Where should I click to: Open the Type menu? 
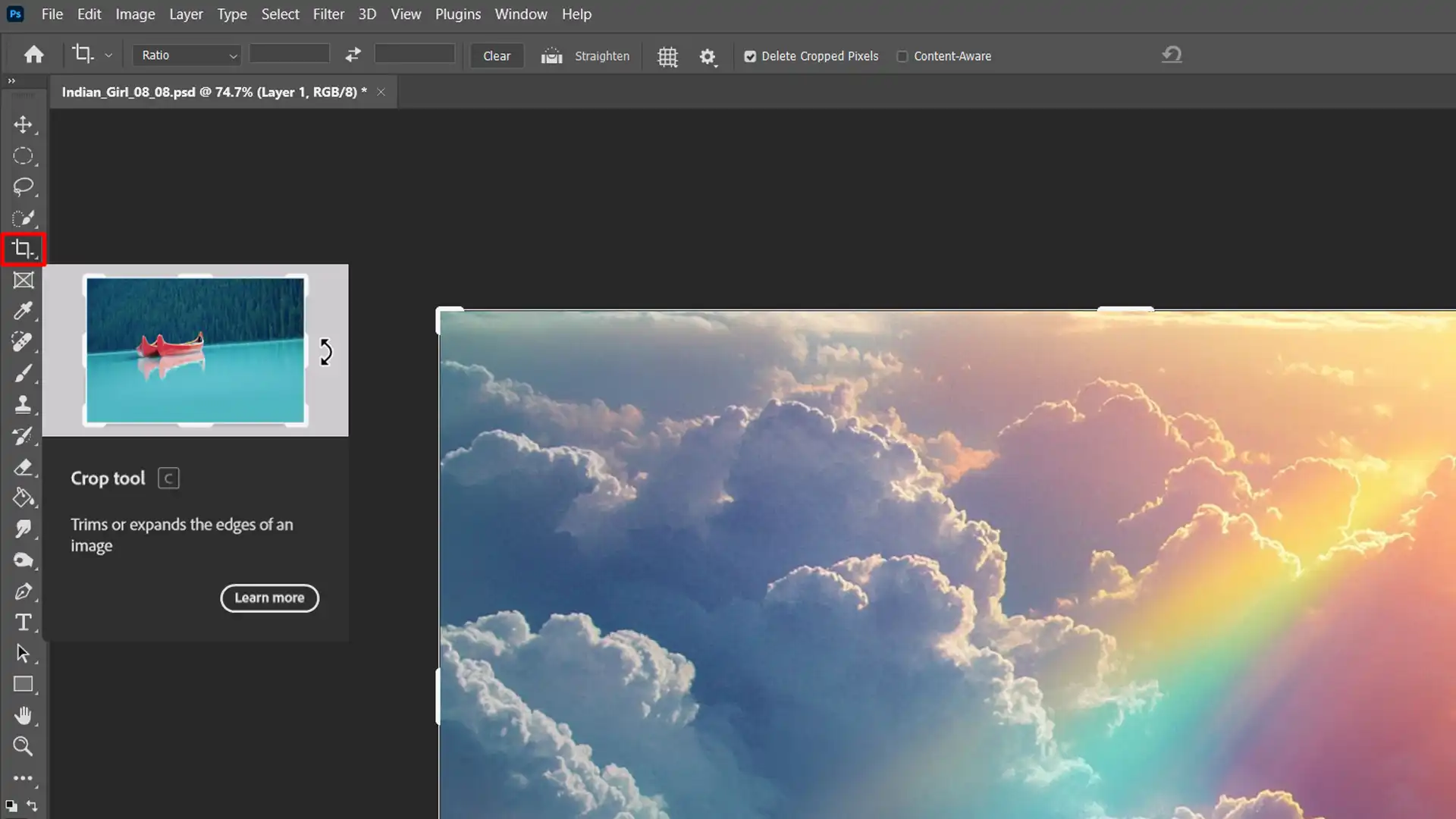[x=232, y=14]
